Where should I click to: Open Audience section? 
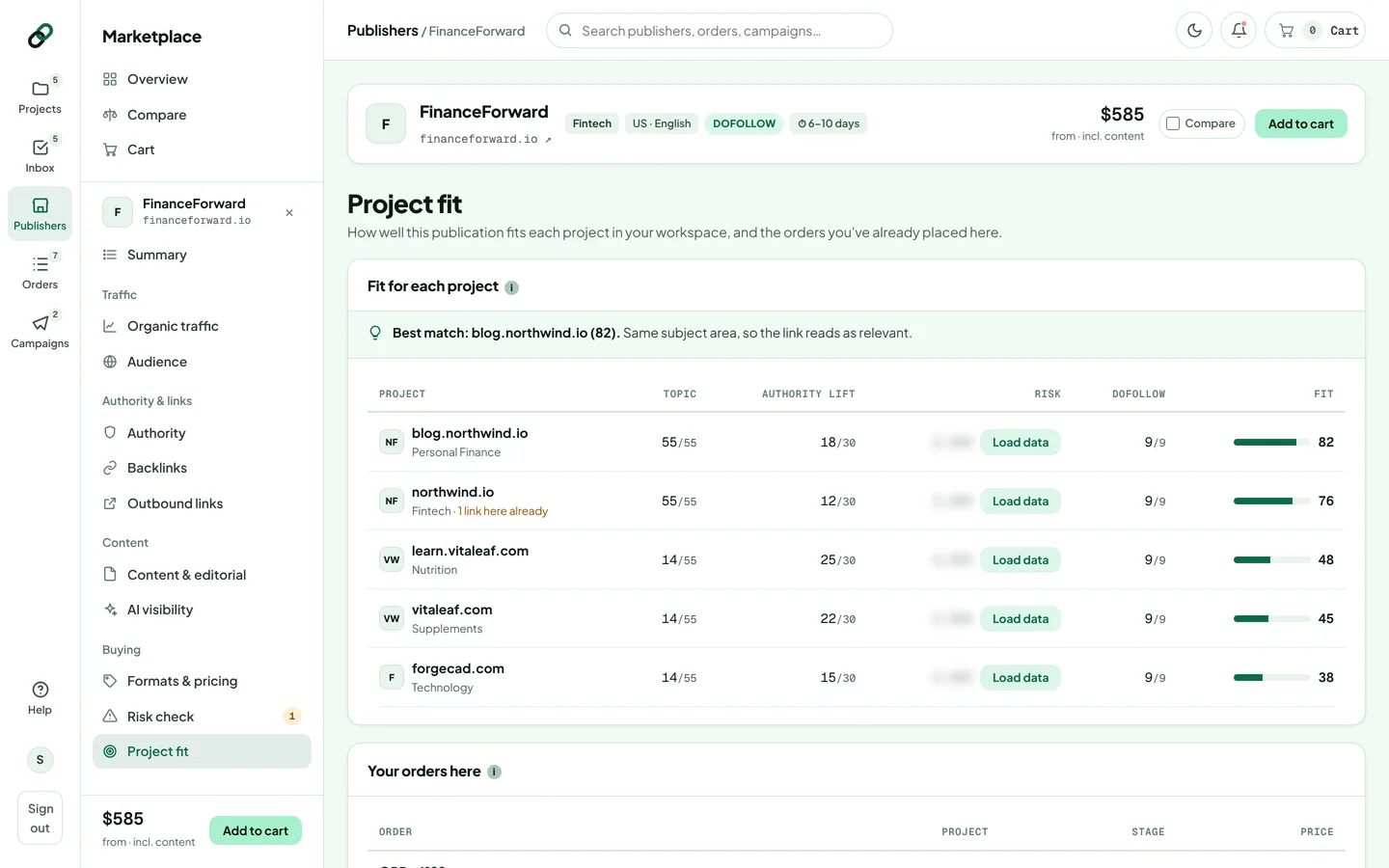click(202, 362)
